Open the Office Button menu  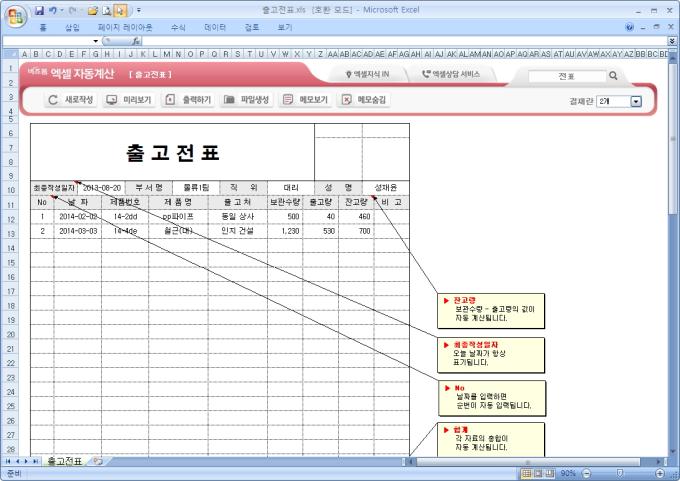[x=16, y=17]
